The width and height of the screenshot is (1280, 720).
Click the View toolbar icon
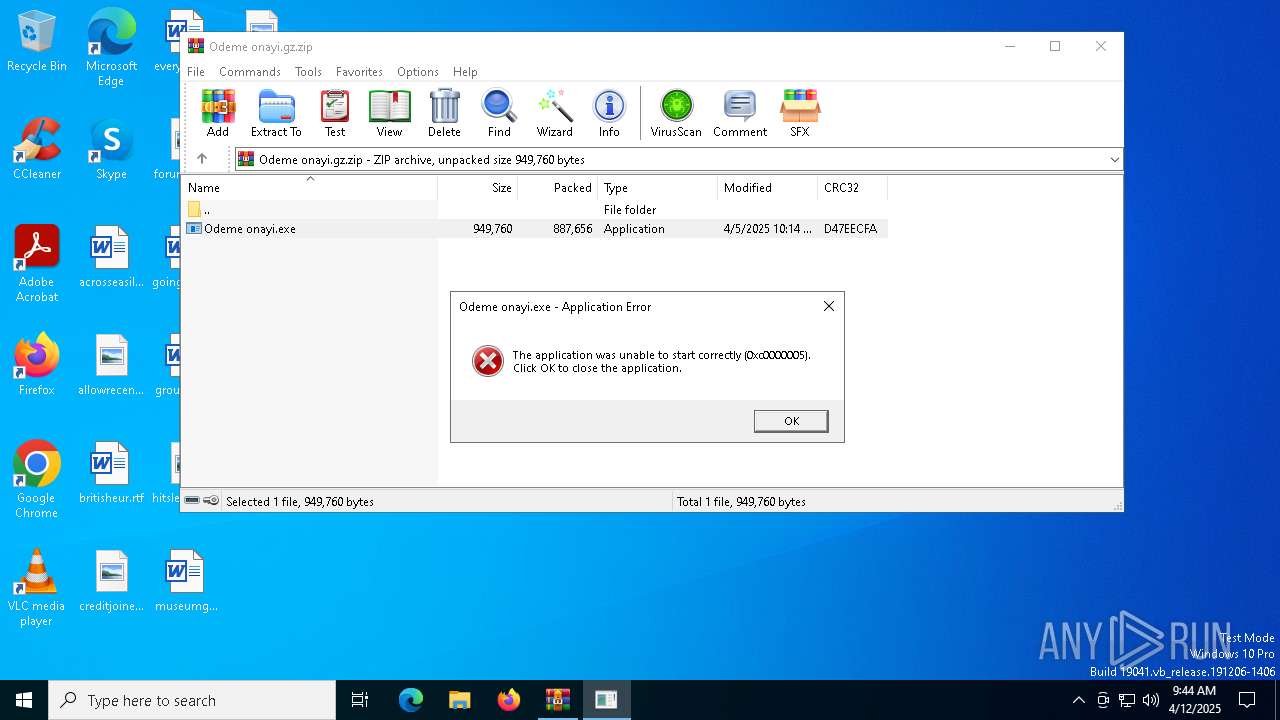[389, 113]
